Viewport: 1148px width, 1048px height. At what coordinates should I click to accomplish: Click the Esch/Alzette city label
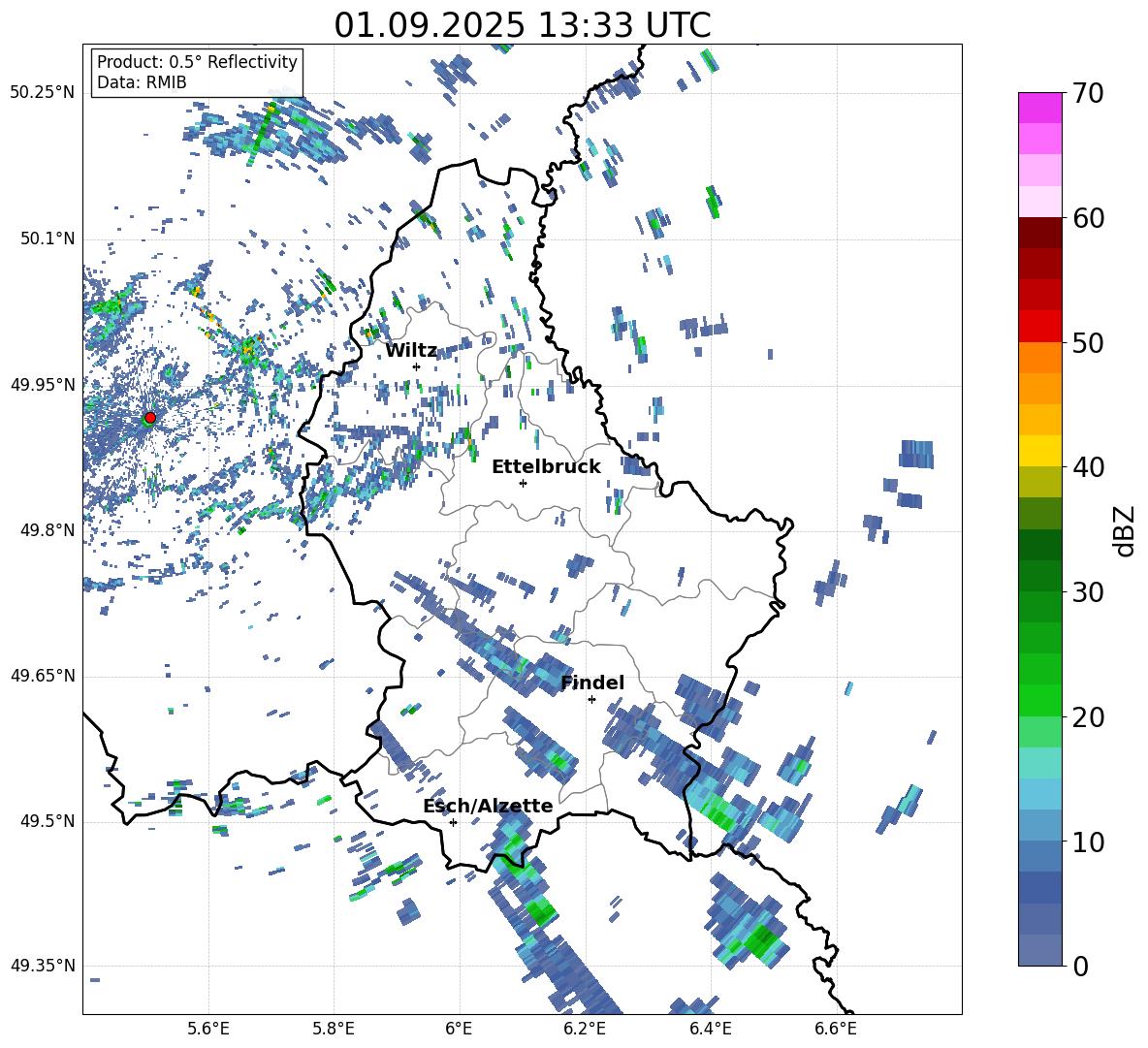tap(488, 806)
